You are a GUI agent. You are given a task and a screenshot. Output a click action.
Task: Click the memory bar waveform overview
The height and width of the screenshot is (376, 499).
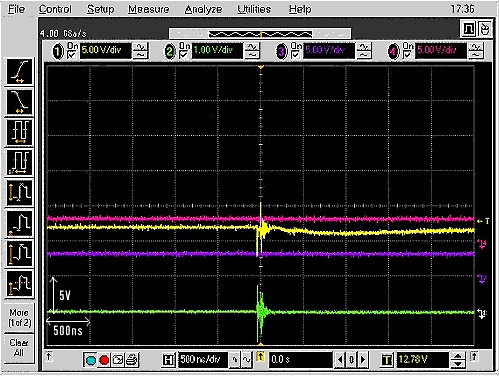click(260, 34)
